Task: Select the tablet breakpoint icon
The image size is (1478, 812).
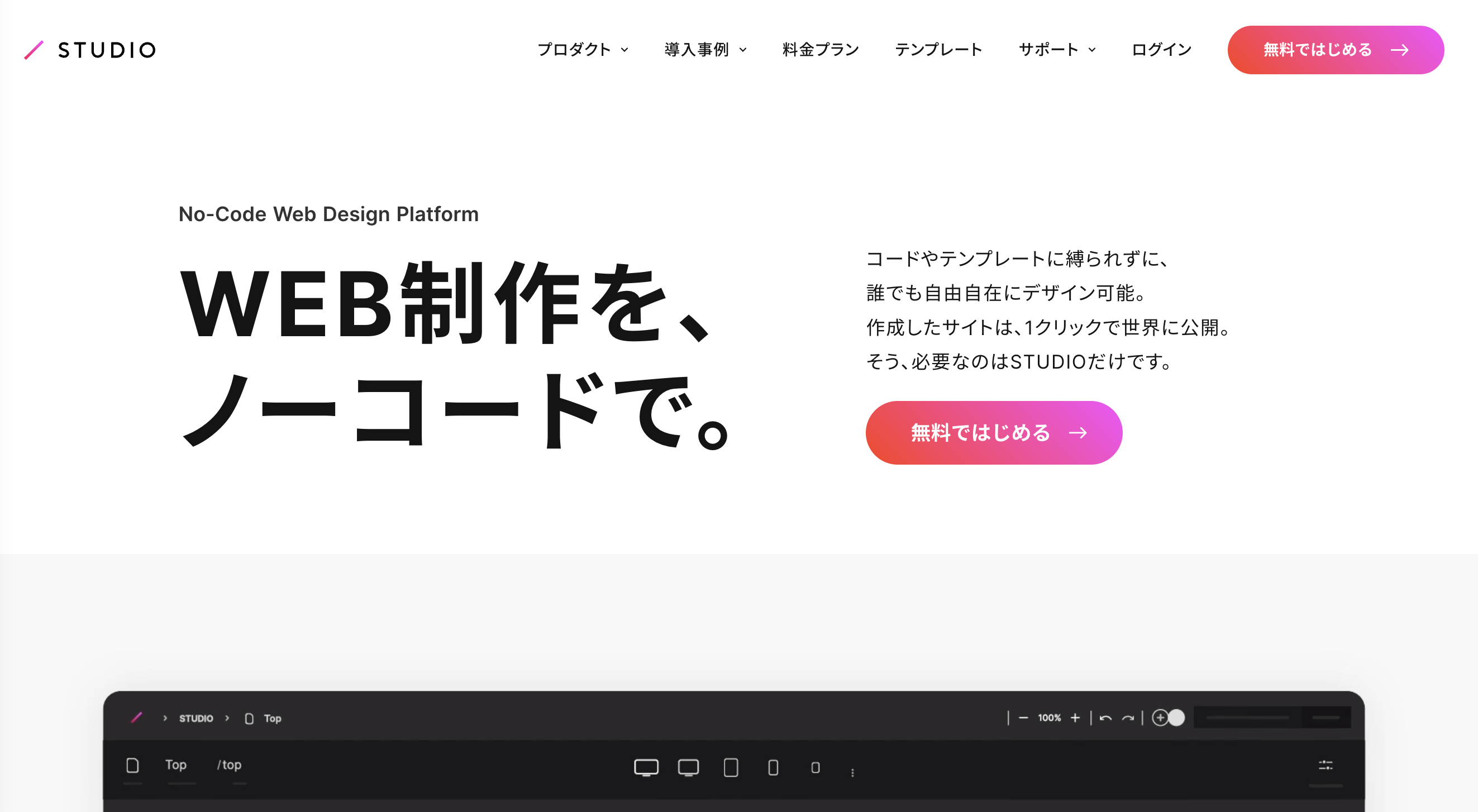Action: tap(731, 767)
